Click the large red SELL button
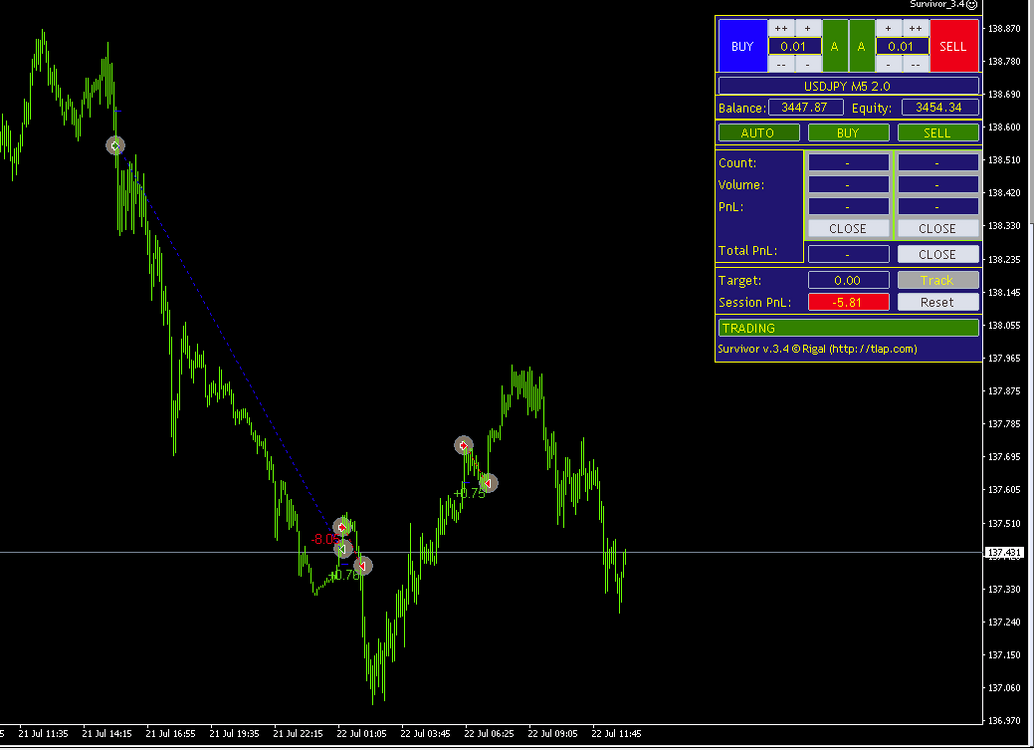1034x750 pixels. click(954, 46)
